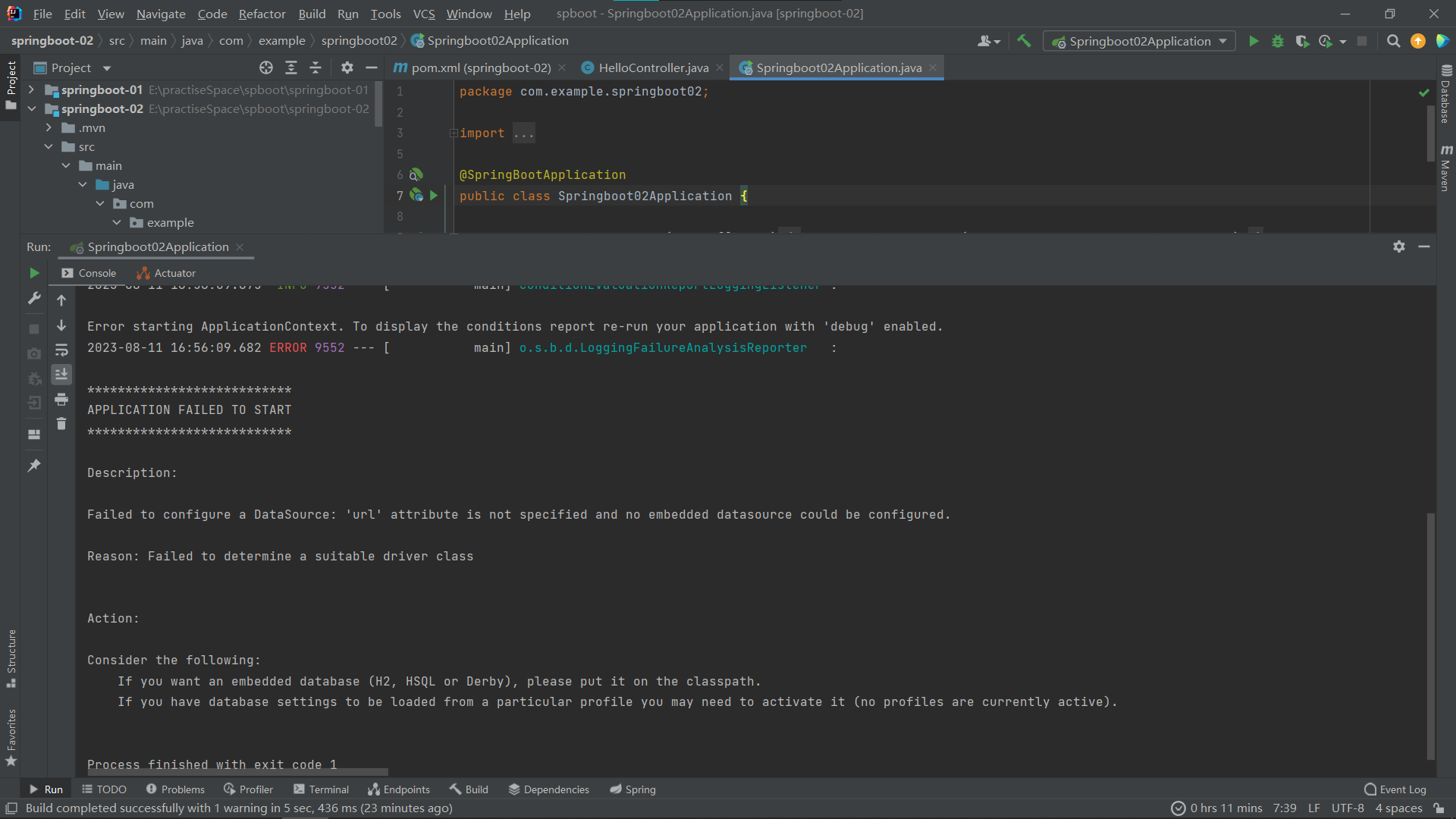This screenshot has width=1456, height=819.
Task: Expand the springboot-01 project node
Action: [31, 89]
